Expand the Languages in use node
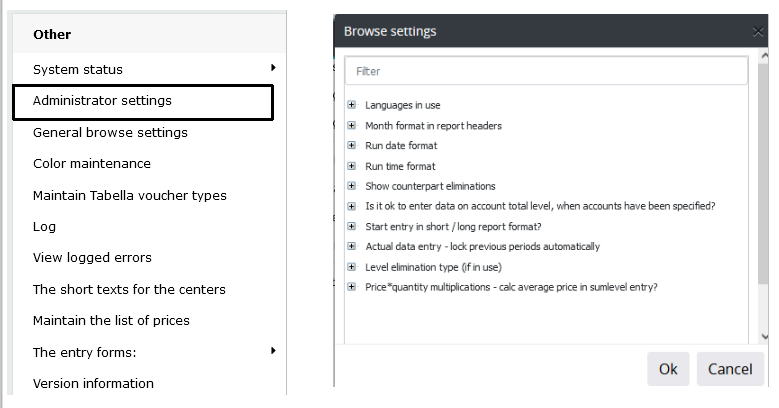Screen dimensions: 779x408 (352, 104)
